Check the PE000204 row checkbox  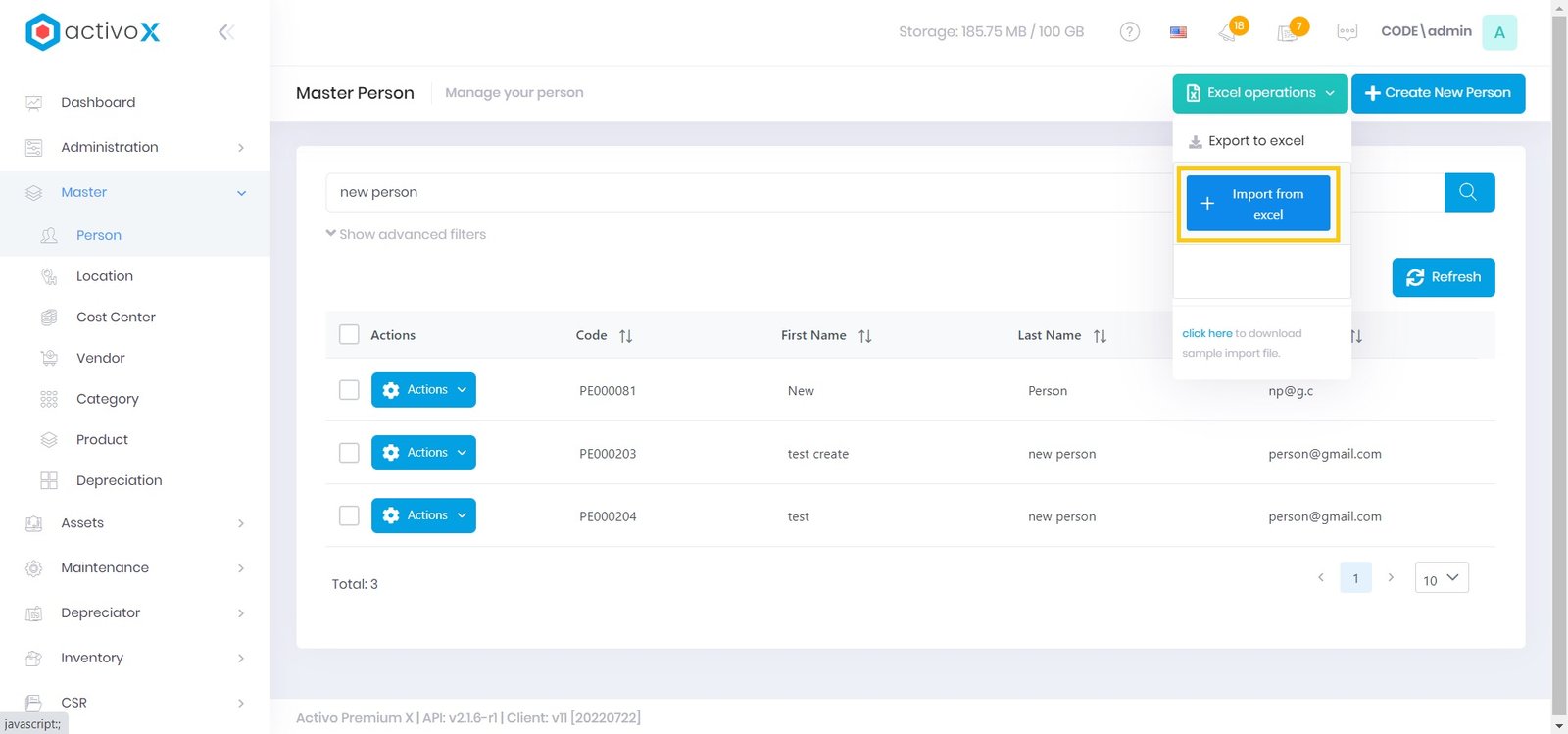[x=349, y=515]
